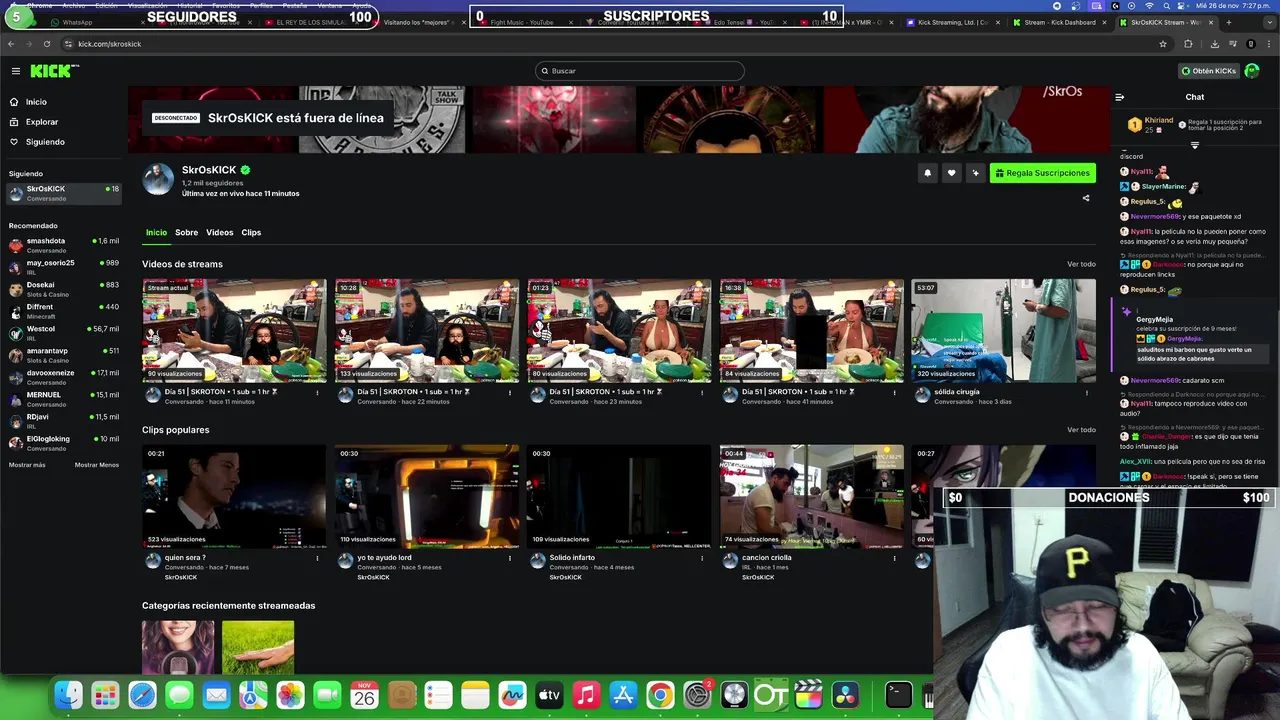1280x720 pixels.
Task: Click the notification bell icon for SkrOsKICK
Action: (927, 173)
